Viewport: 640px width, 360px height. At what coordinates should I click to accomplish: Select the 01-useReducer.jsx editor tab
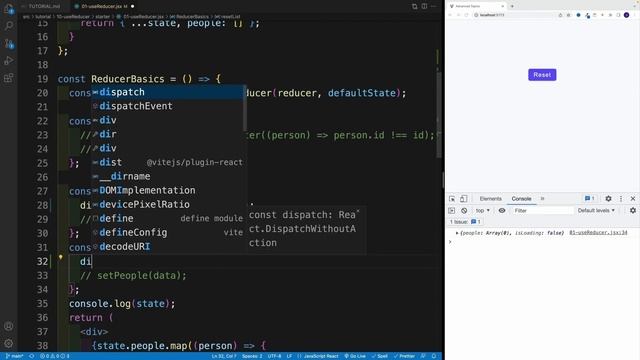104,6
